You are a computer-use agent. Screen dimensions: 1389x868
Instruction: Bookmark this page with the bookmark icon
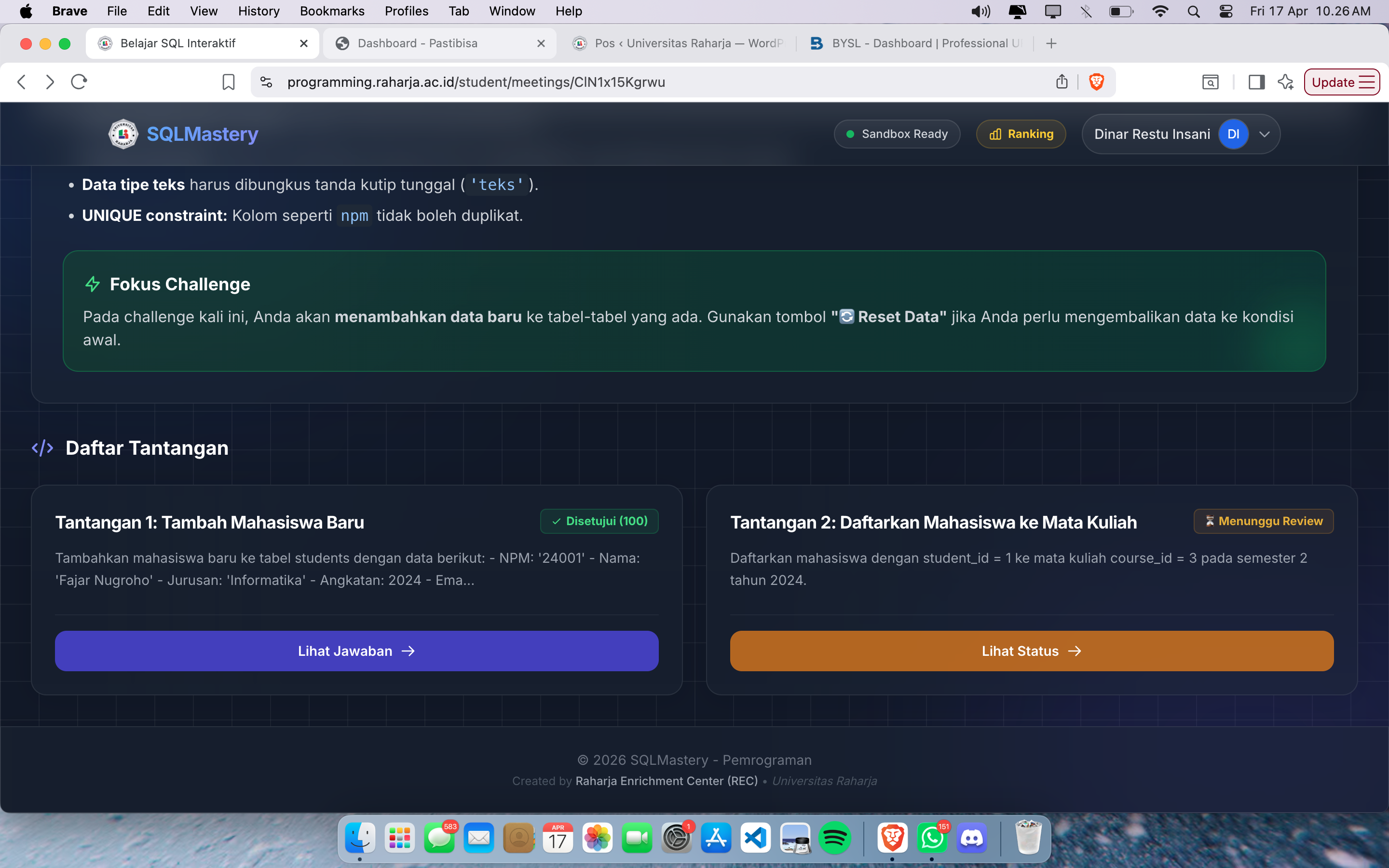pos(229,82)
